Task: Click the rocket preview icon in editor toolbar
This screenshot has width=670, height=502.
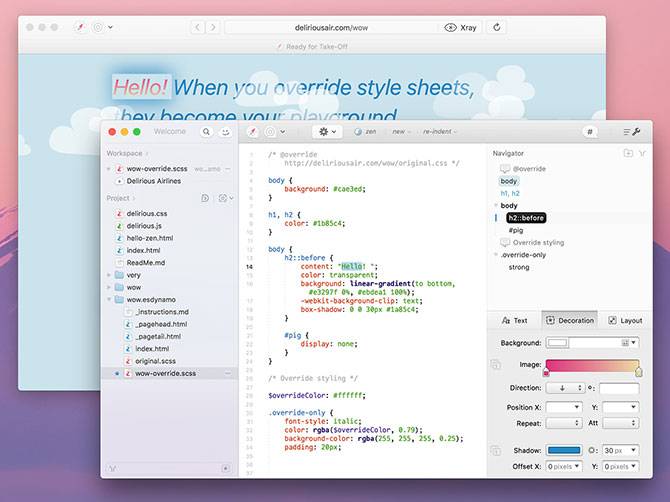Action: tap(253, 132)
